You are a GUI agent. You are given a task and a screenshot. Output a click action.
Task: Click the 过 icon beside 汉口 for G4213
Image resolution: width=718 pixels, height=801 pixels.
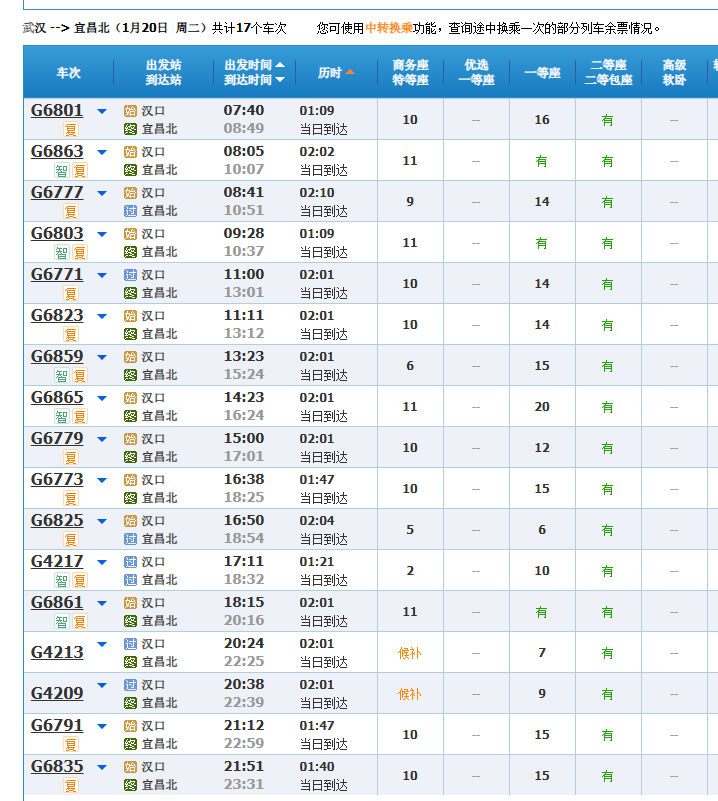point(130,644)
